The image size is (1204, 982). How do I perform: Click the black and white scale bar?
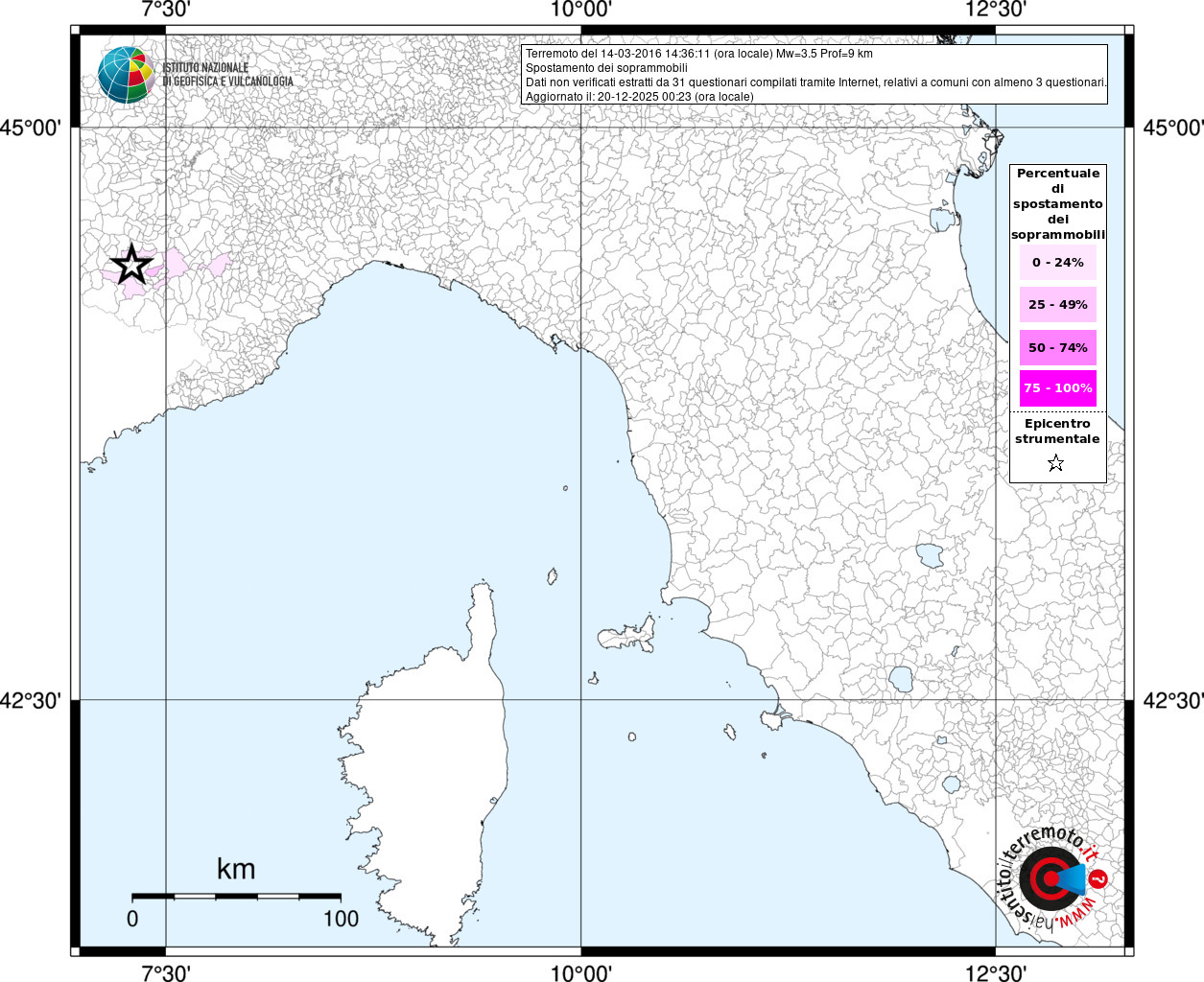236,897
